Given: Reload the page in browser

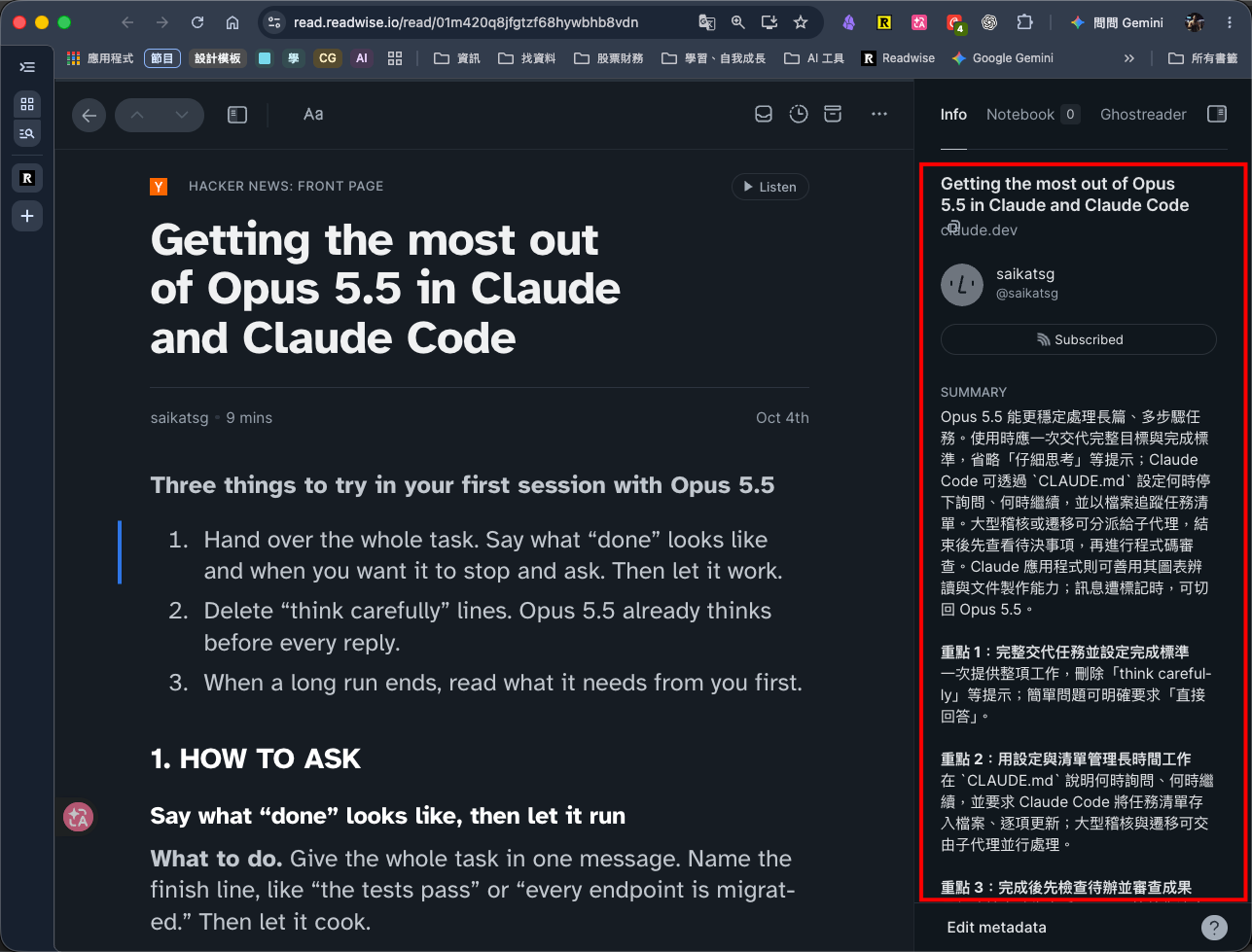Looking at the screenshot, I should (197, 22).
